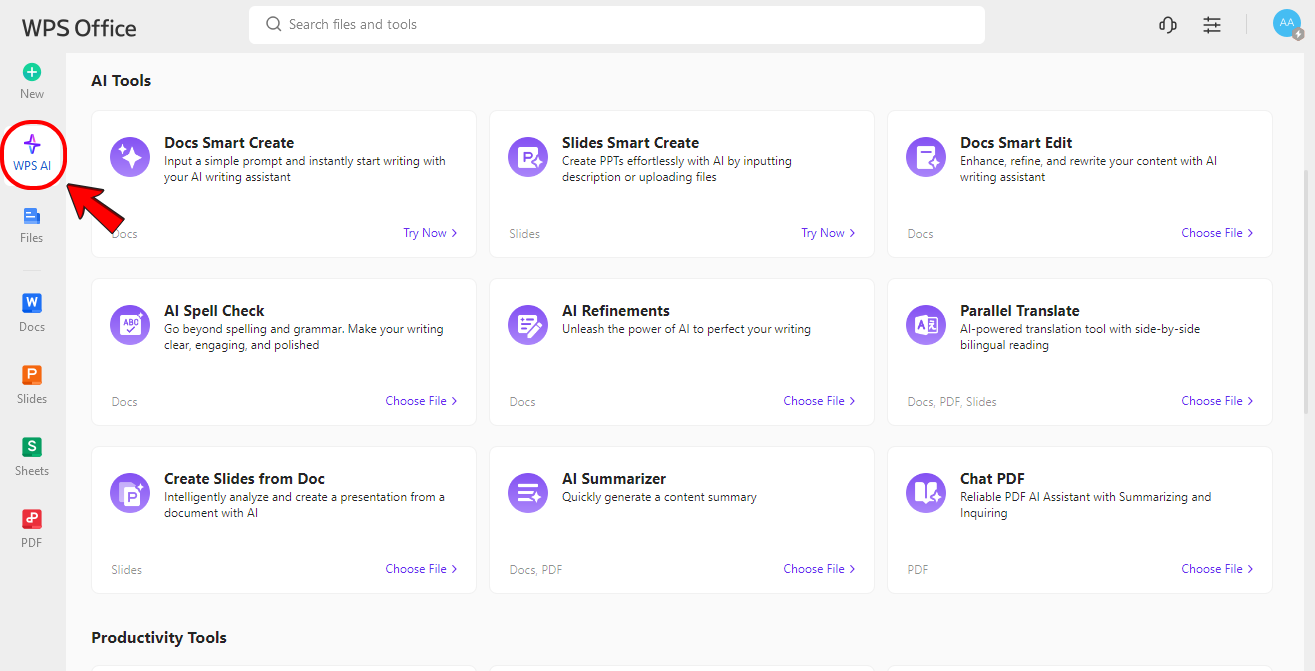Click Try Now for Docs Smart Create
This screenshot has height=671, width=1315.
pyautogui.click(x=430, y=233)
